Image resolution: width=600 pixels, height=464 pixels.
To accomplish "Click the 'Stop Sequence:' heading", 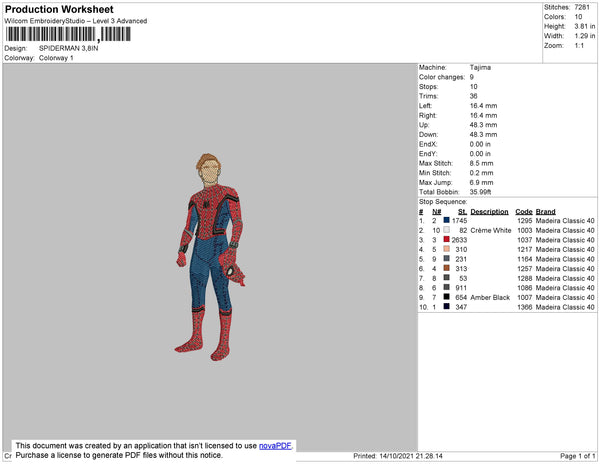I will click(443, 202).
